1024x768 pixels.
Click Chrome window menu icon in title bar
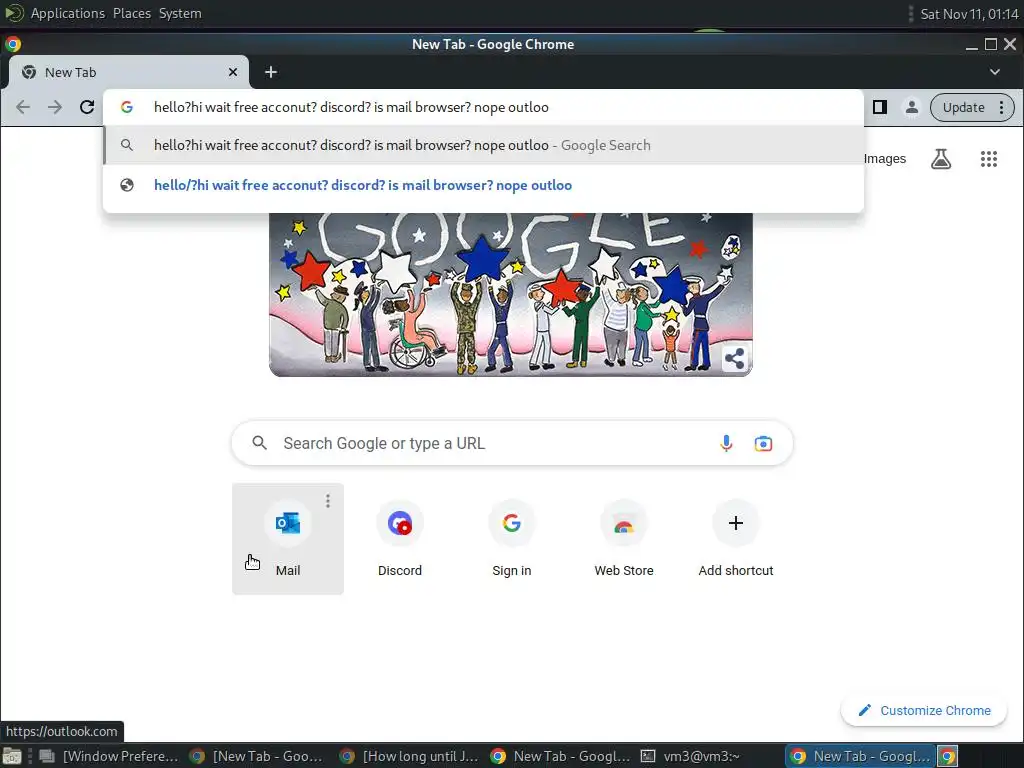(x=13, y=44)
